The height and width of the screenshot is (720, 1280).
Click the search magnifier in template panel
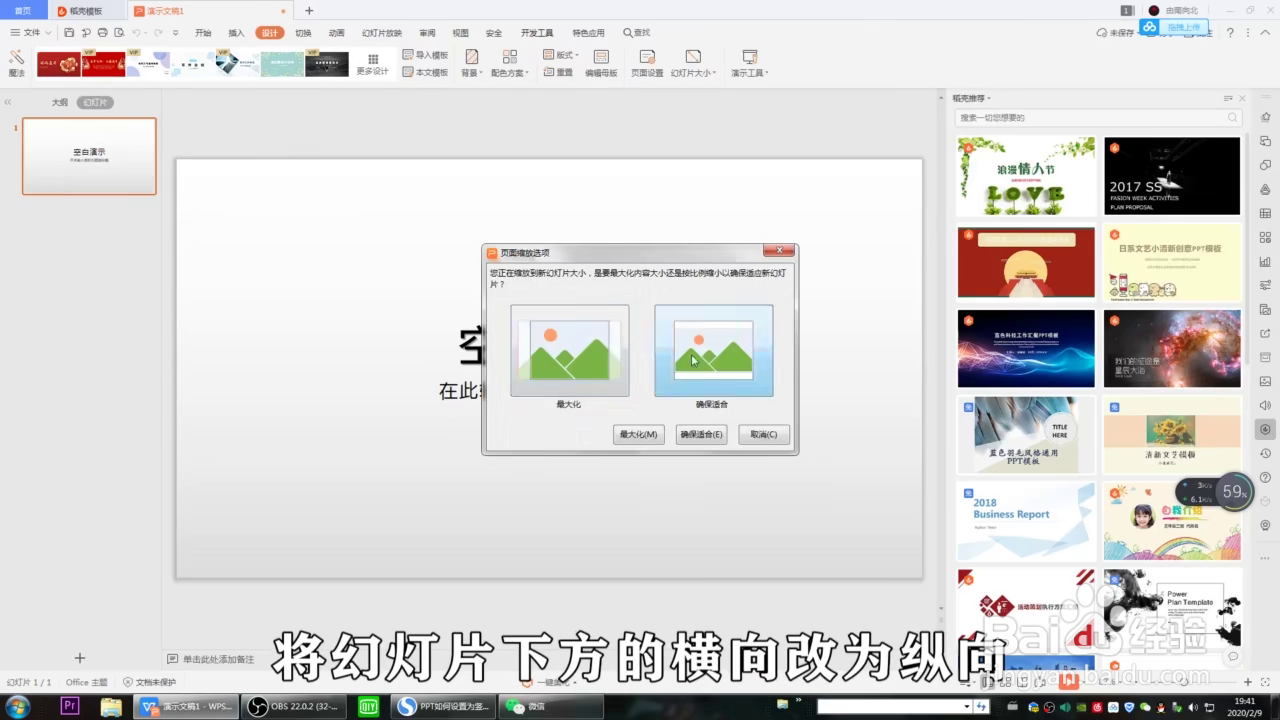pos(1234,118)
